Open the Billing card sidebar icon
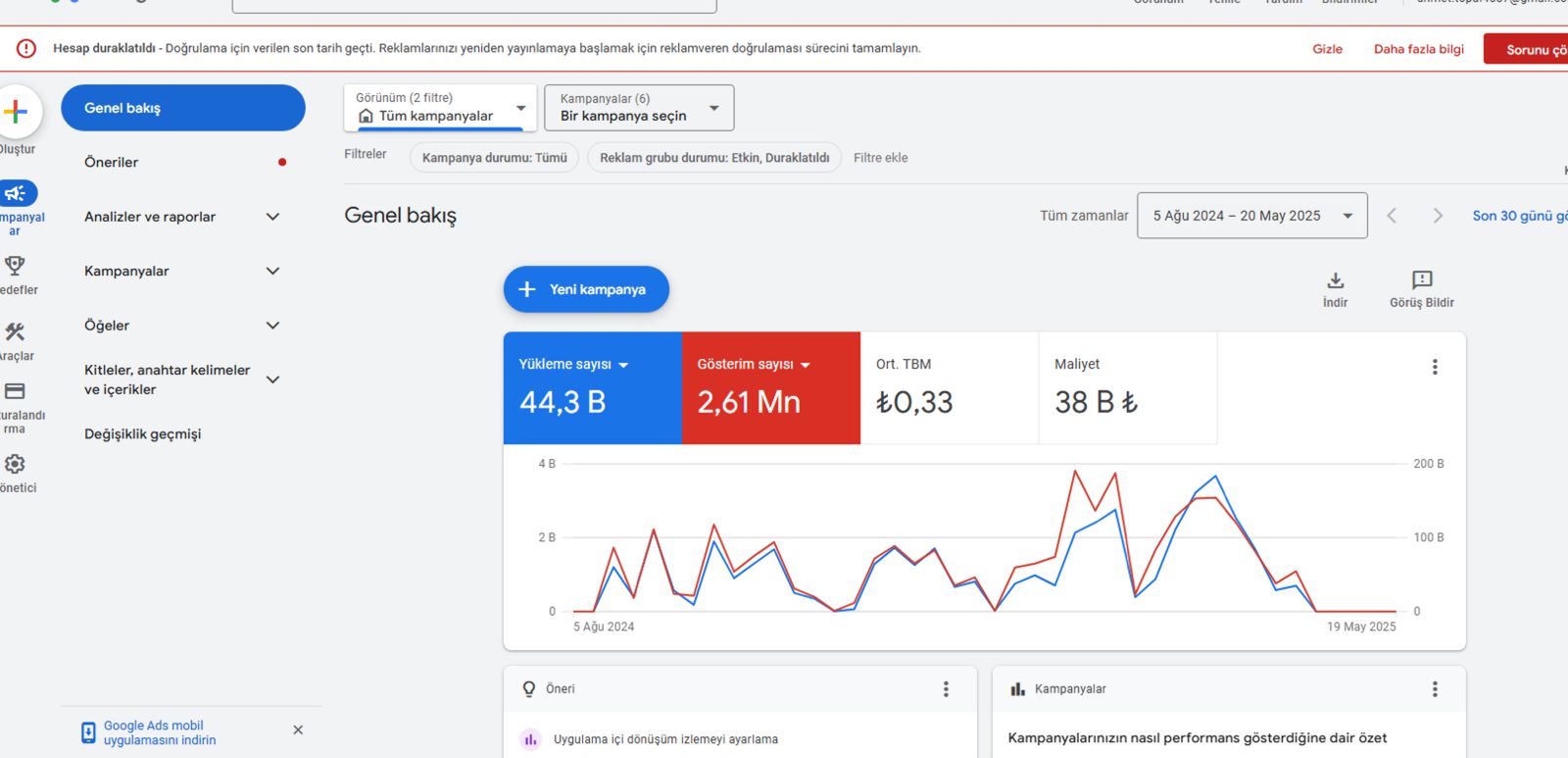Image resolution: width=1568 pixels, height=758 pixels. [15, 391]
